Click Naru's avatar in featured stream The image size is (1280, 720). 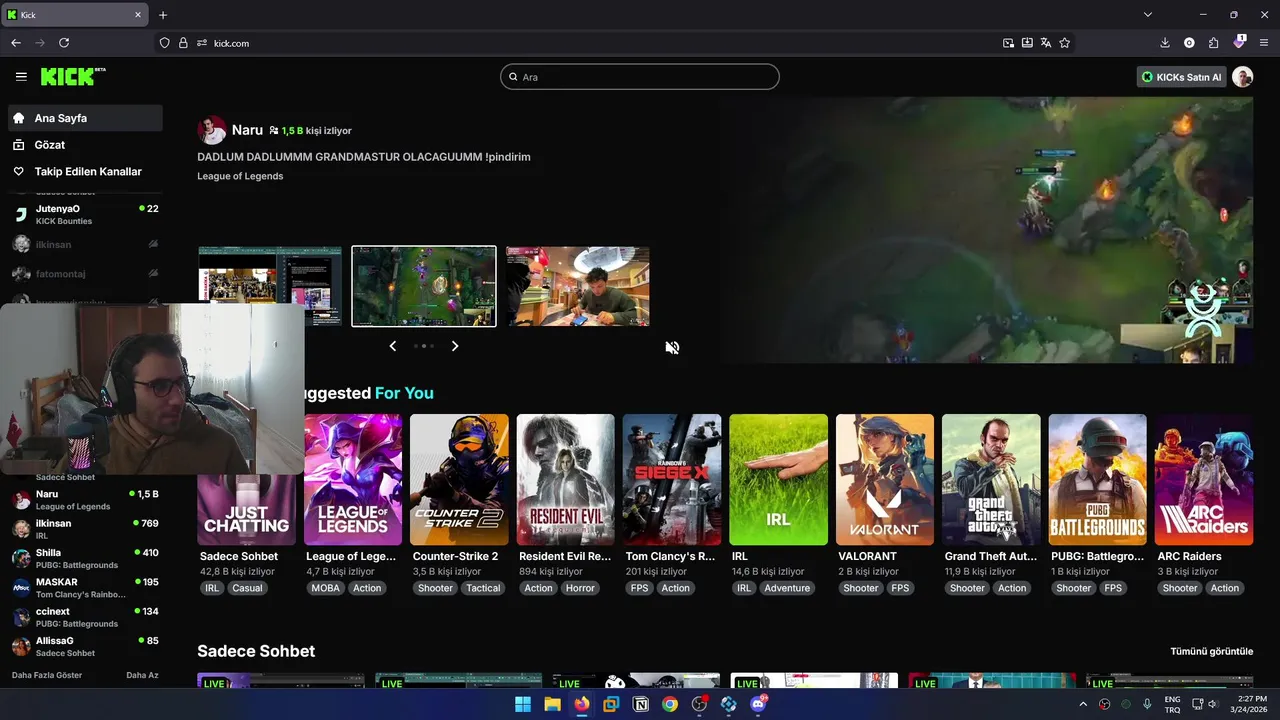tap(212, 130)
